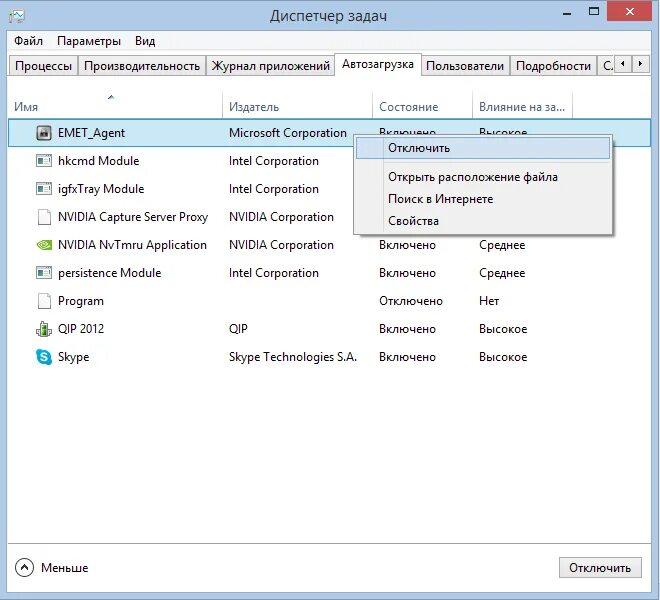Select the NVIDIA NvTmru Application entry
Viewport: 660px width, 600px height.
(132, 245)
